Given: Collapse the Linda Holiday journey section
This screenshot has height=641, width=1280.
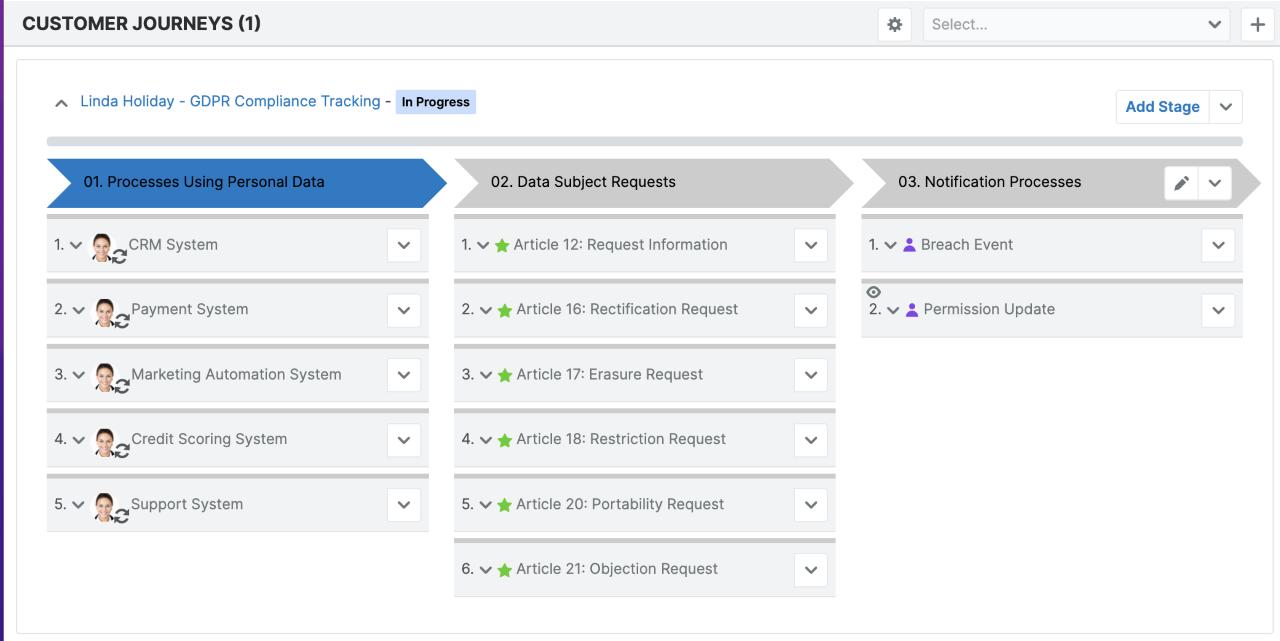Looking at the screenshot, I should point(62,103).
